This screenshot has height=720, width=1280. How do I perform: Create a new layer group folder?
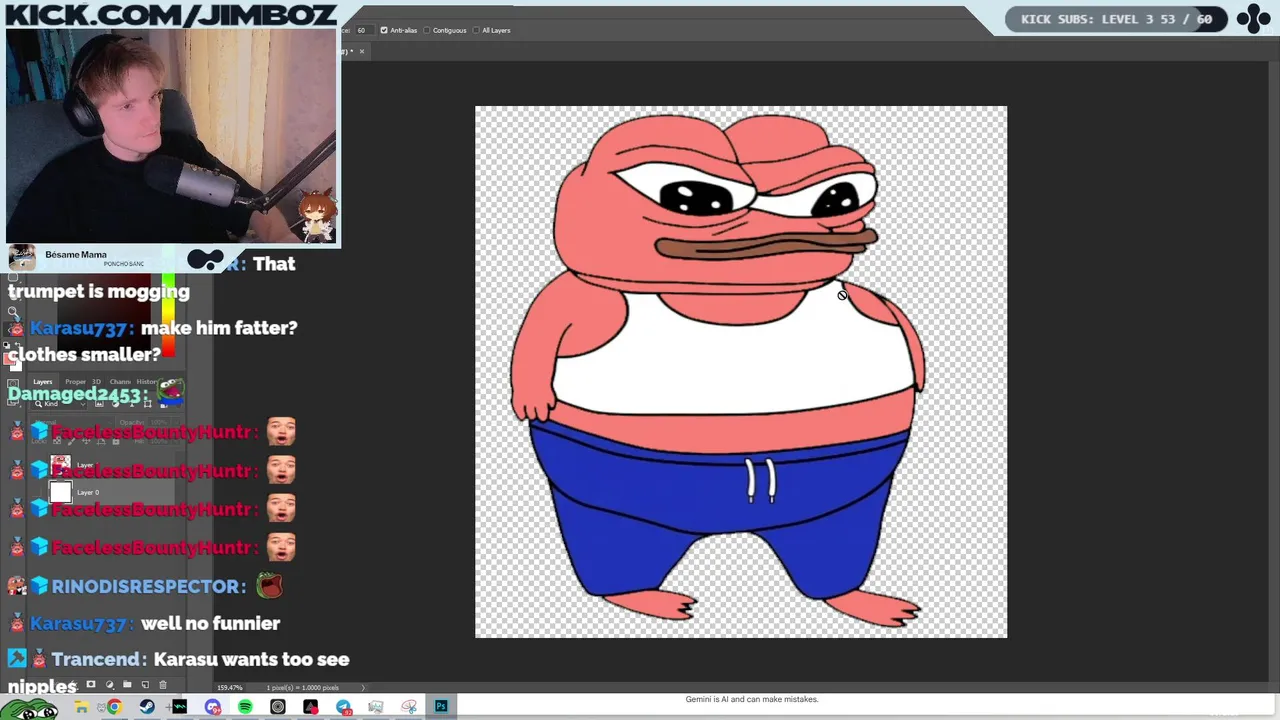point(127,685)
